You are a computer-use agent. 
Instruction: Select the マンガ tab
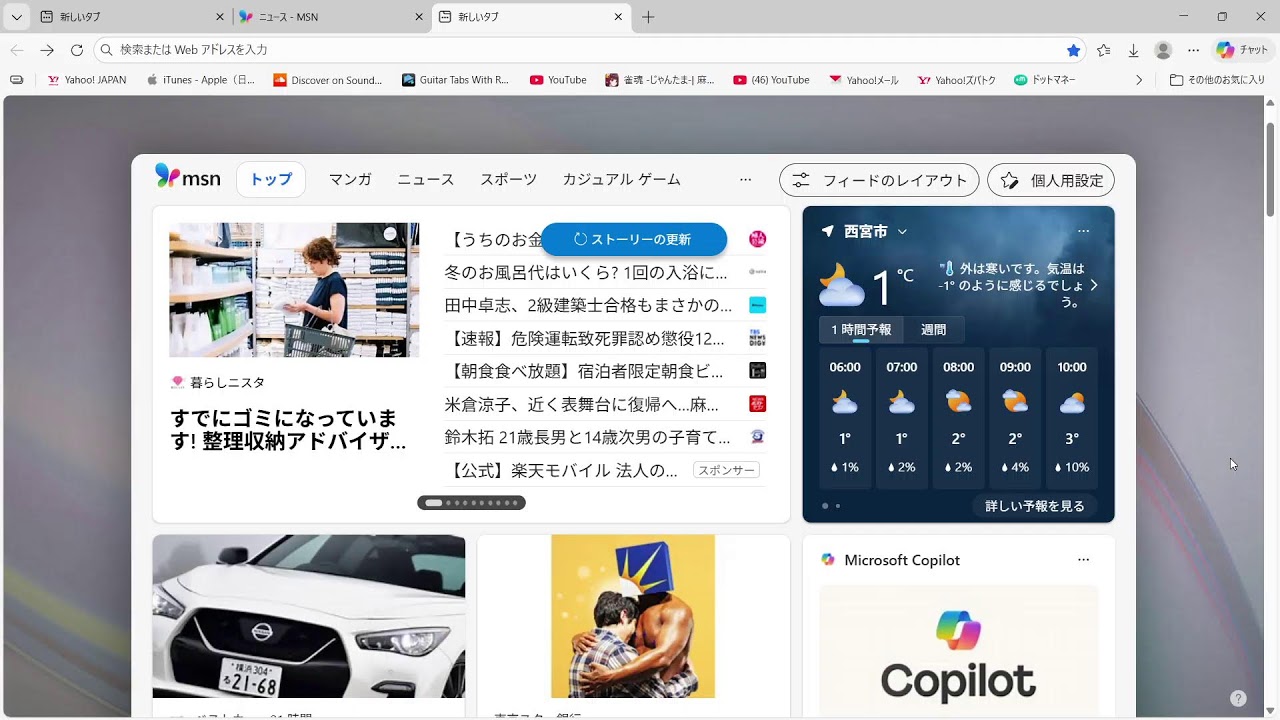[x=350, y=180]
